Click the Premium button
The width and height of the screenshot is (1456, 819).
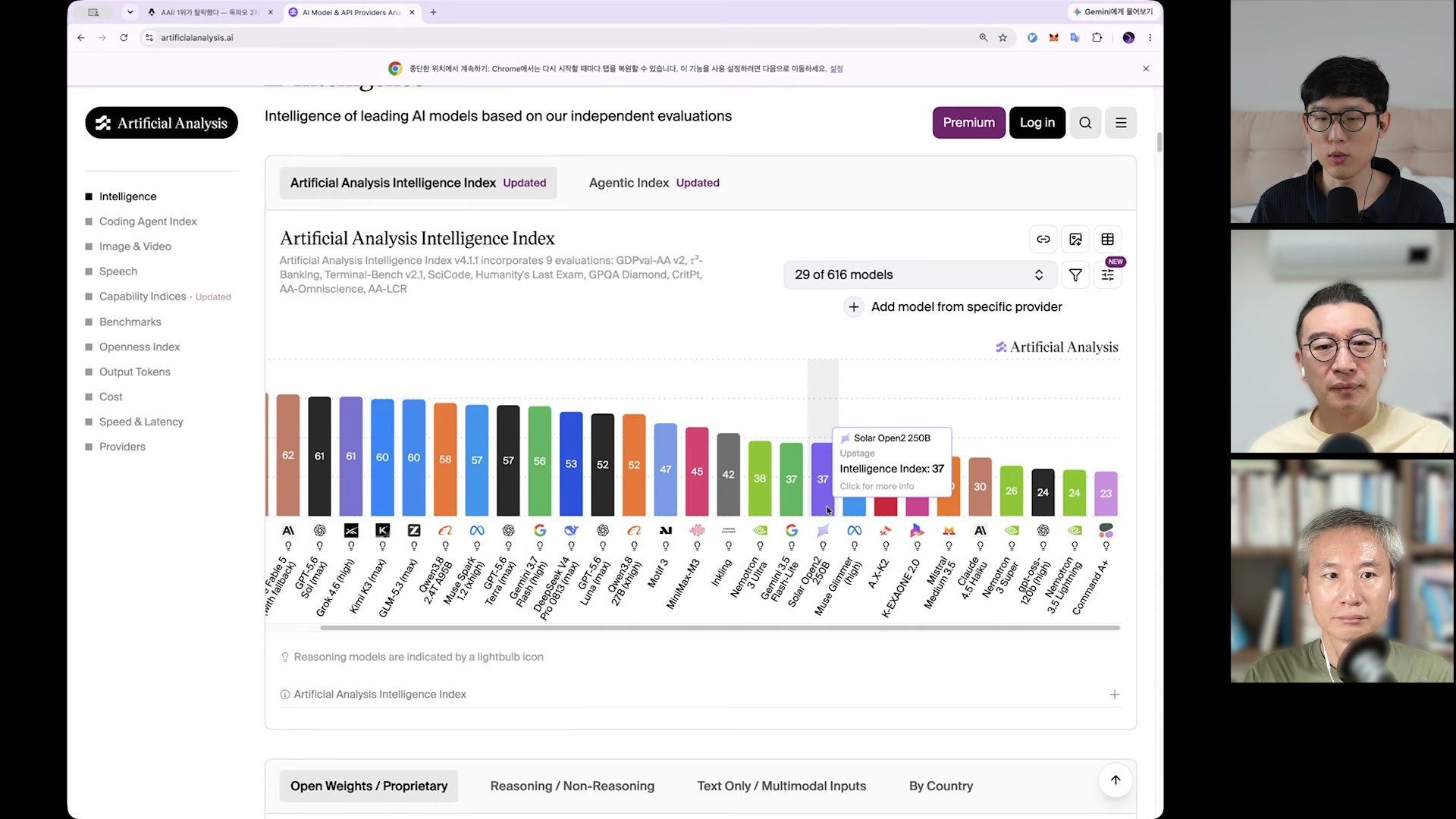[x=969, y=123]
